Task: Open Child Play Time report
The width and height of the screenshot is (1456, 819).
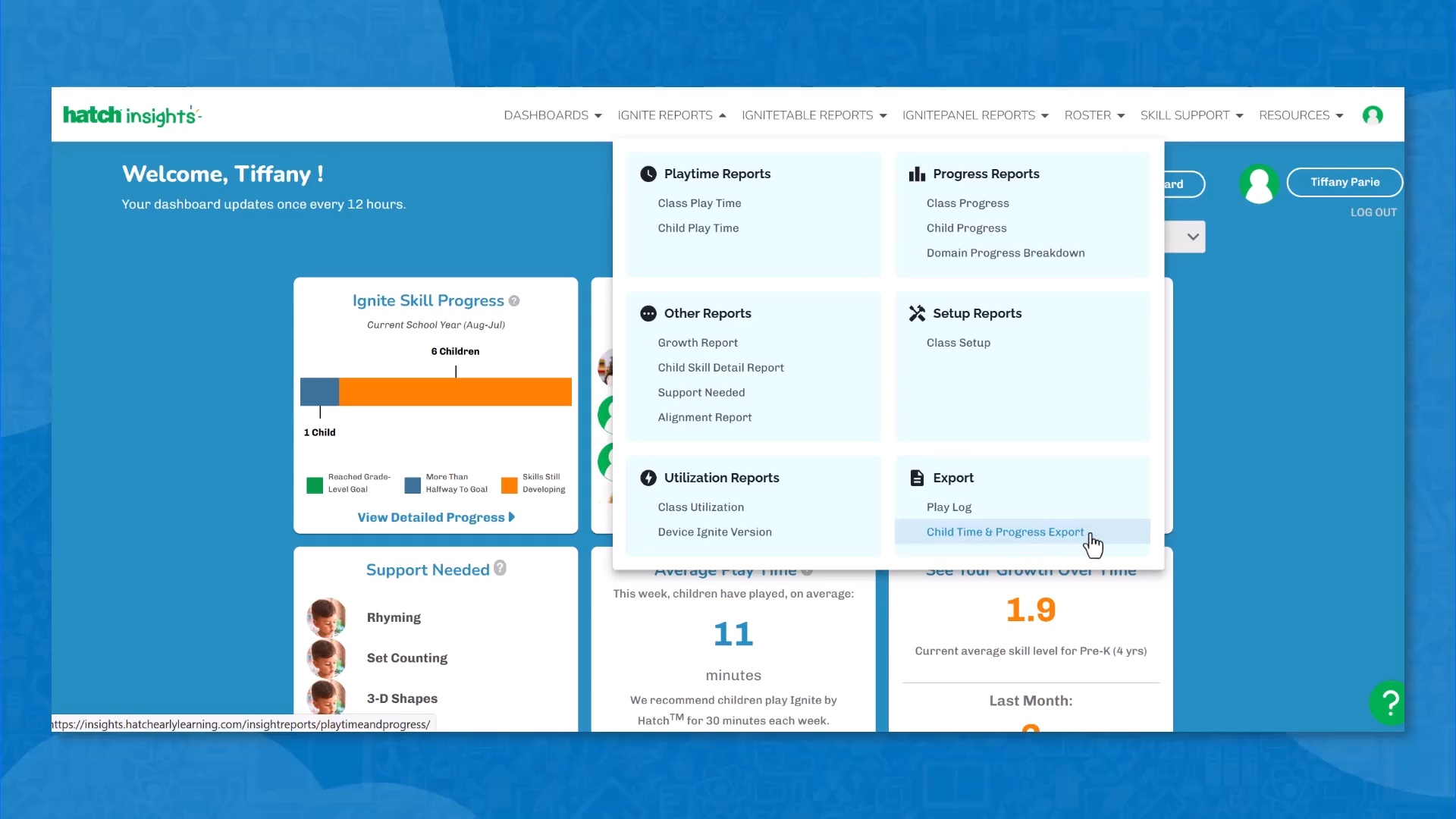Action: click(x=698, y=228)
